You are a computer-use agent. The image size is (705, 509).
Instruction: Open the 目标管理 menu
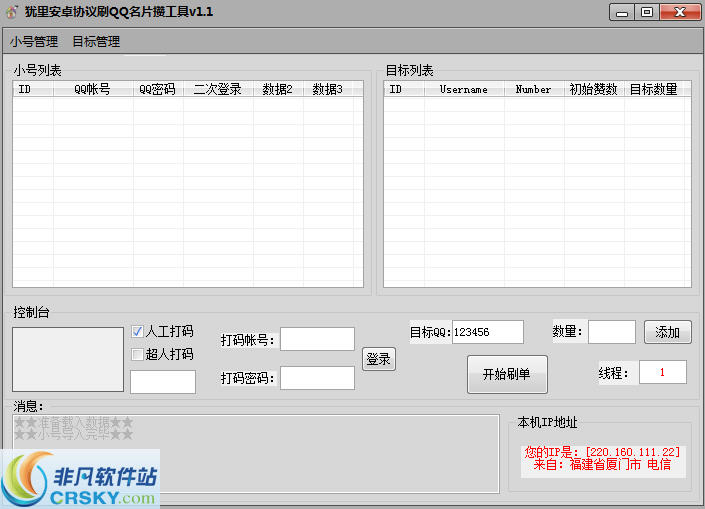coord(96,42)
